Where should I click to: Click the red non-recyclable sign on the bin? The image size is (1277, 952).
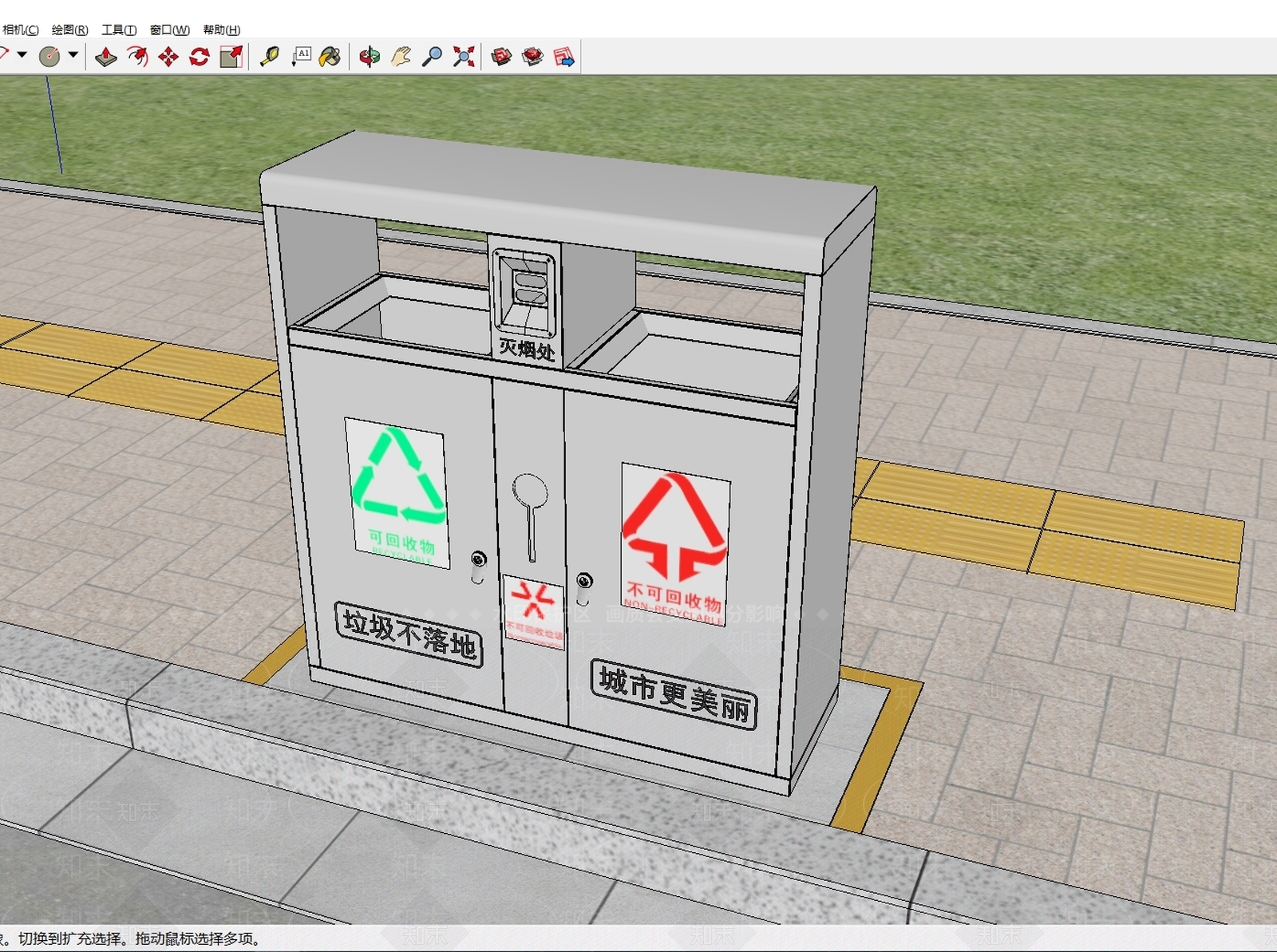[674, 545]
